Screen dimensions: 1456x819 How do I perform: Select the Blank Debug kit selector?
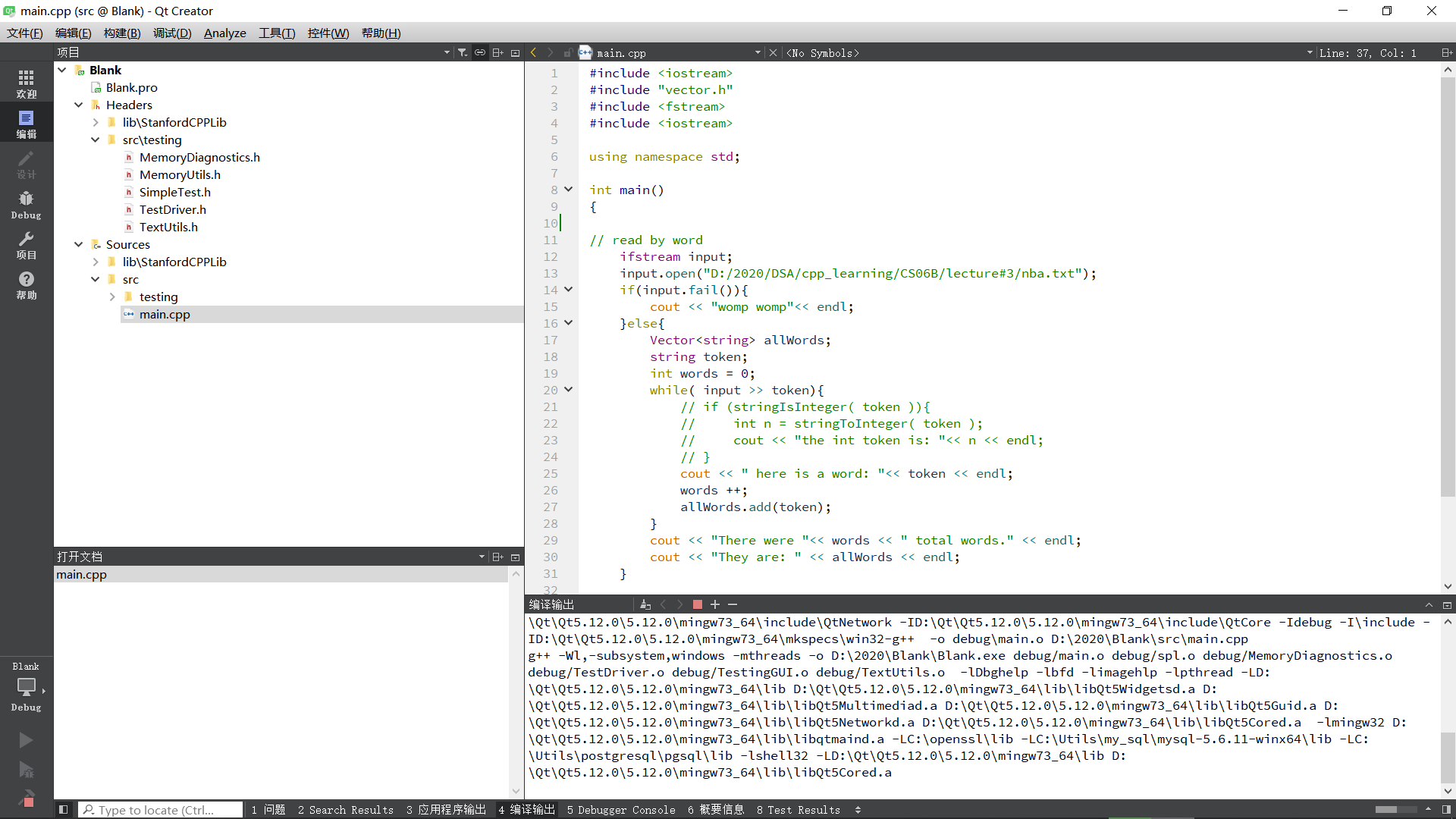coord(26,686)
